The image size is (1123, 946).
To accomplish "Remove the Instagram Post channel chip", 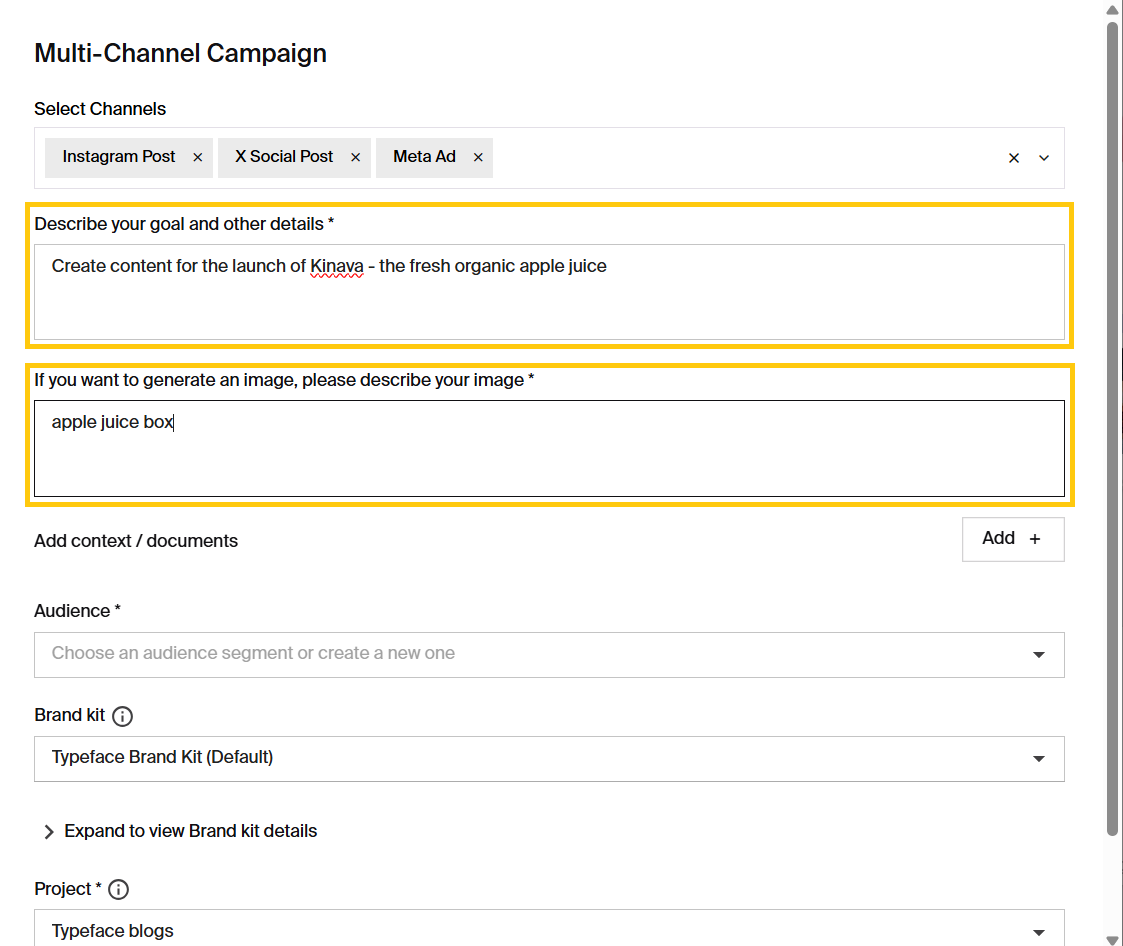I will (x=197, y=157).
